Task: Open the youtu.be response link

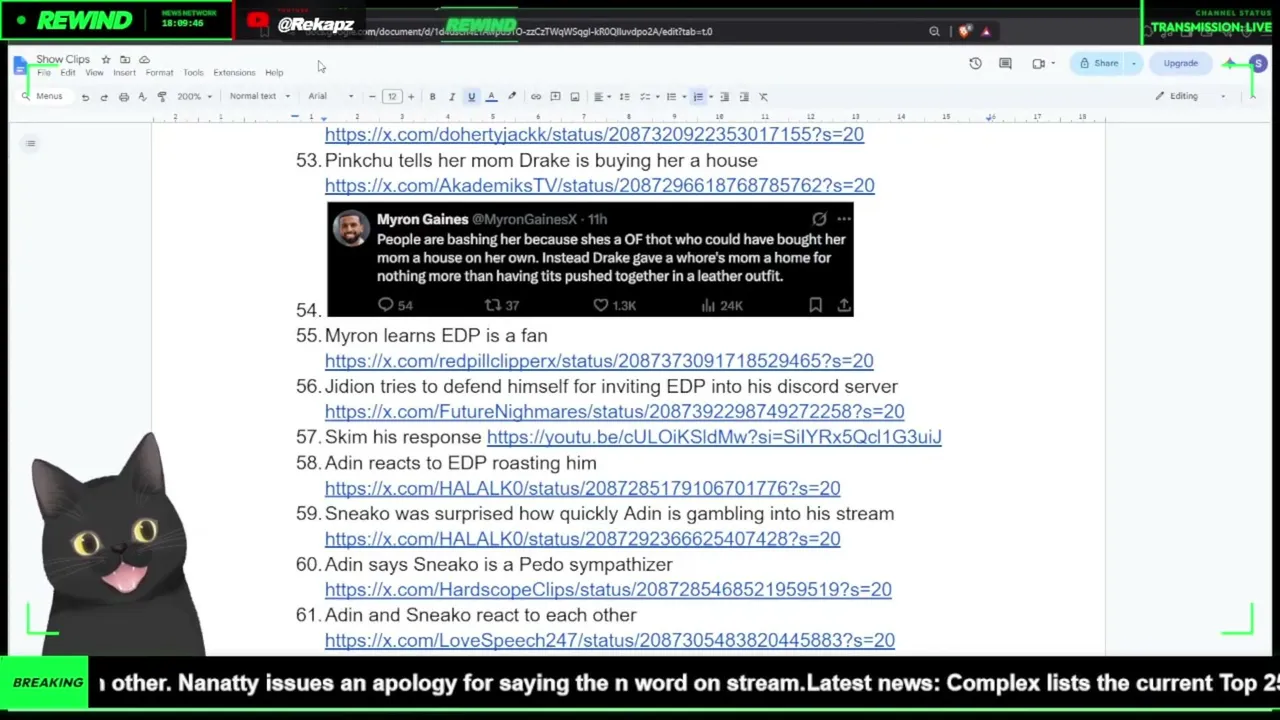Action: point(714,437)
